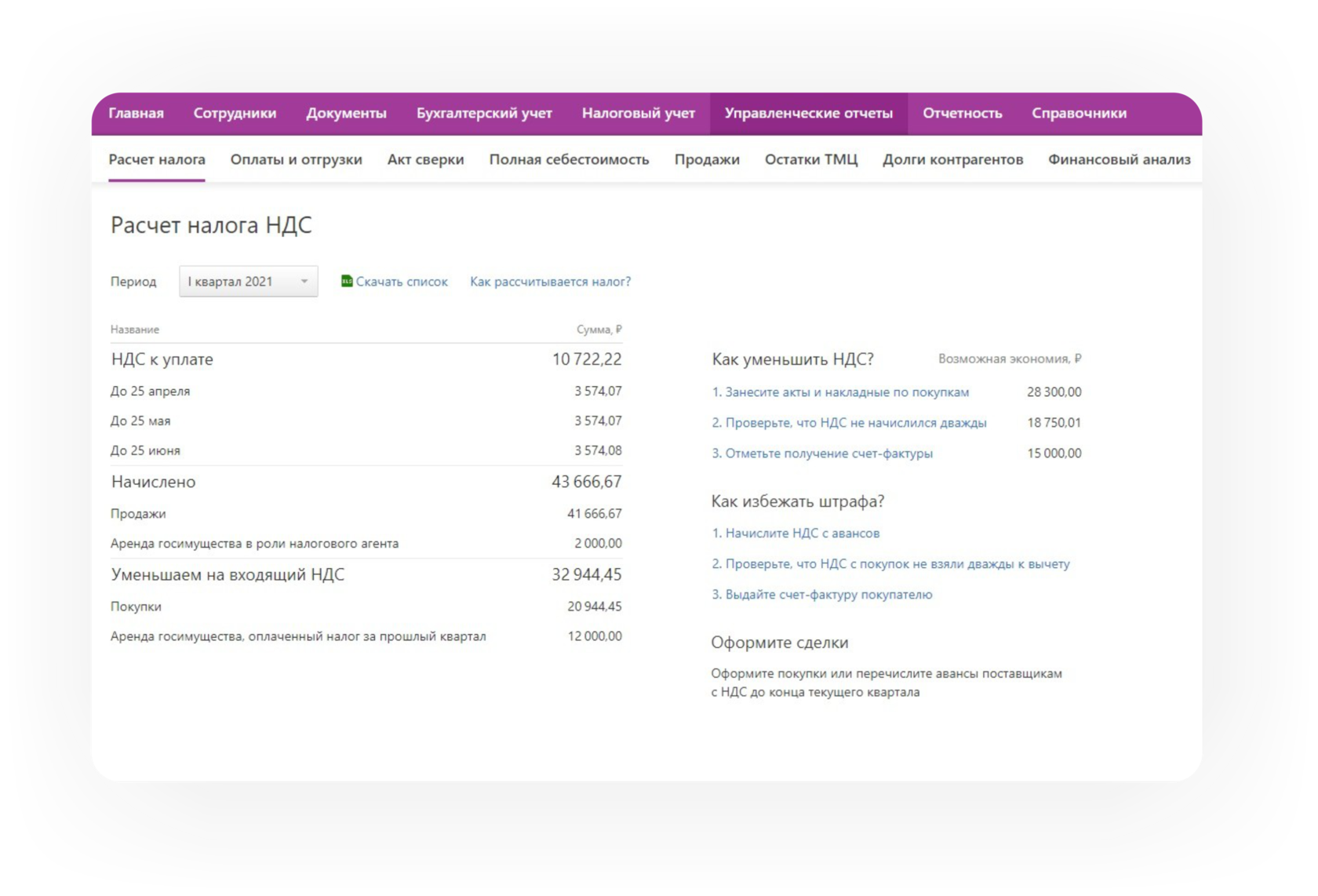
Task: Open the Долги контрагентов tab
Action: pos(952,159)
